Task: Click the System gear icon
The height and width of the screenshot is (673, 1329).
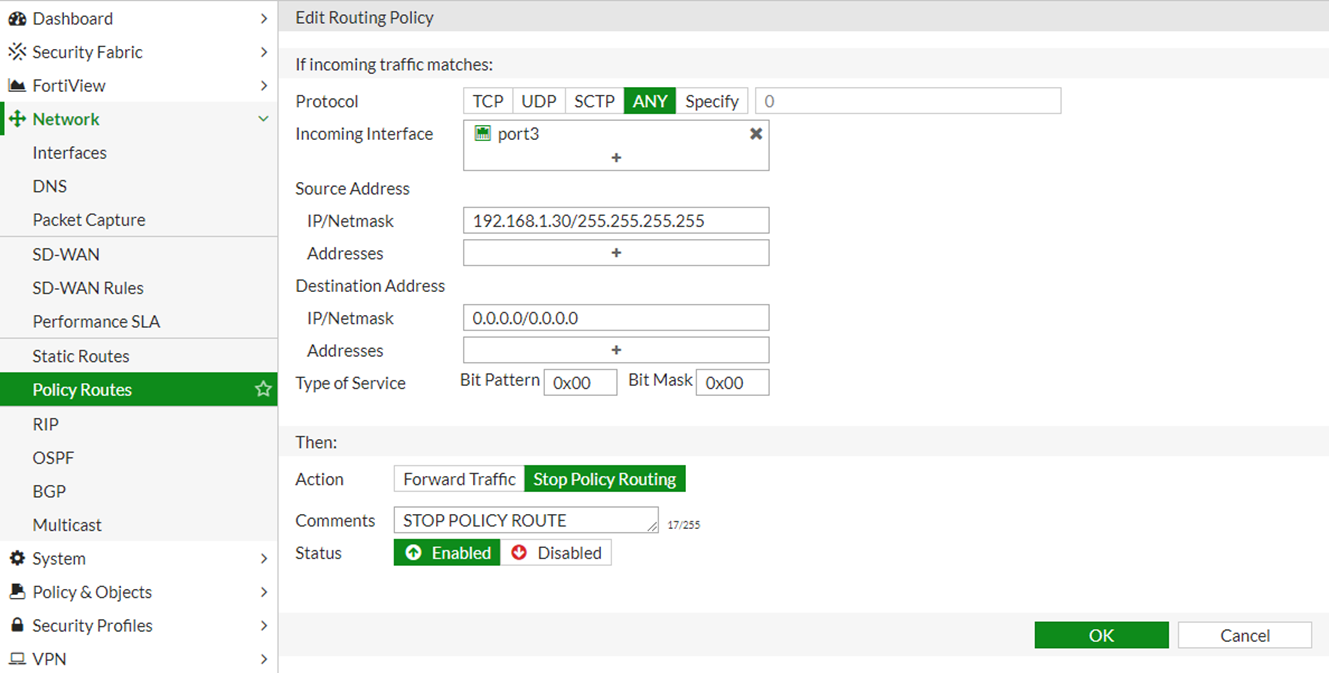Action: pyautogui.click(x=17, y=558)
